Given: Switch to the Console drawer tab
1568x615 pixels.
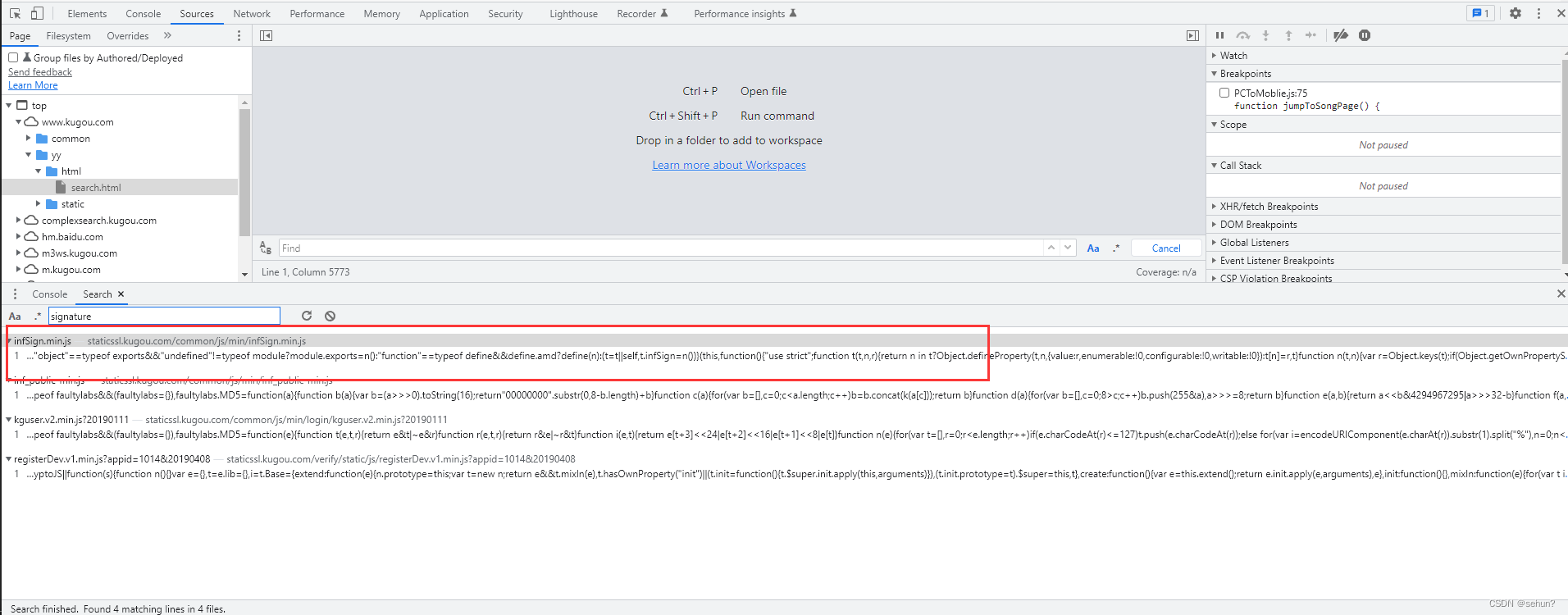Looking at the screenshot, I should (x=49, y=294).
